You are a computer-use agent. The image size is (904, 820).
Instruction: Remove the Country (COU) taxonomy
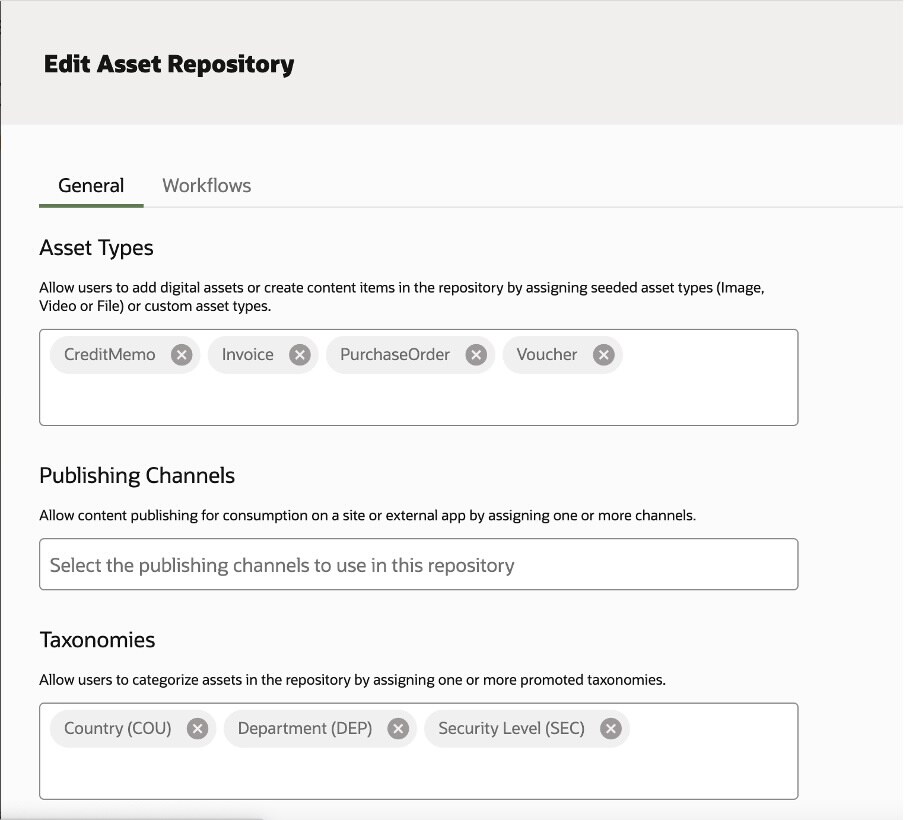point(197,729)
